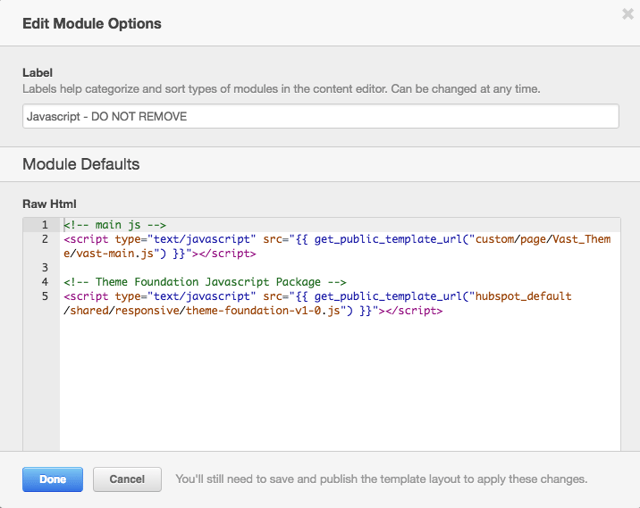Click the Module Defaults heading
This screenshot has height=508, width=640.
(x=81, y=164)
